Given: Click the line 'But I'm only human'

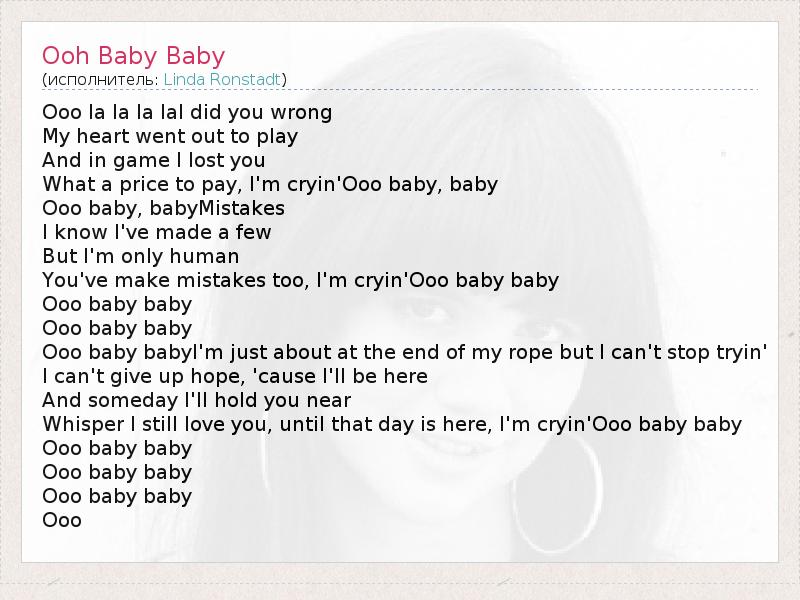Looking at the screenshot, I should (x=141, y=256).
